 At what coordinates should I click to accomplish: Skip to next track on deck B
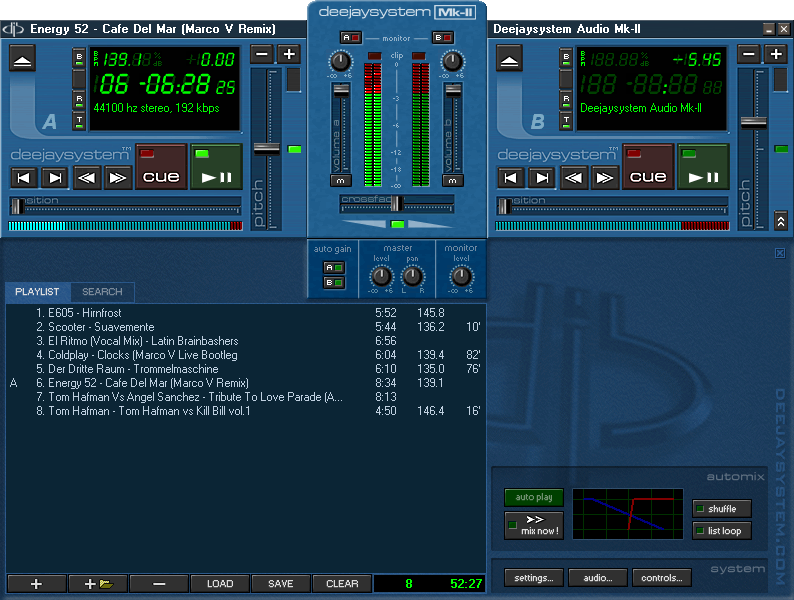(542, 178)
